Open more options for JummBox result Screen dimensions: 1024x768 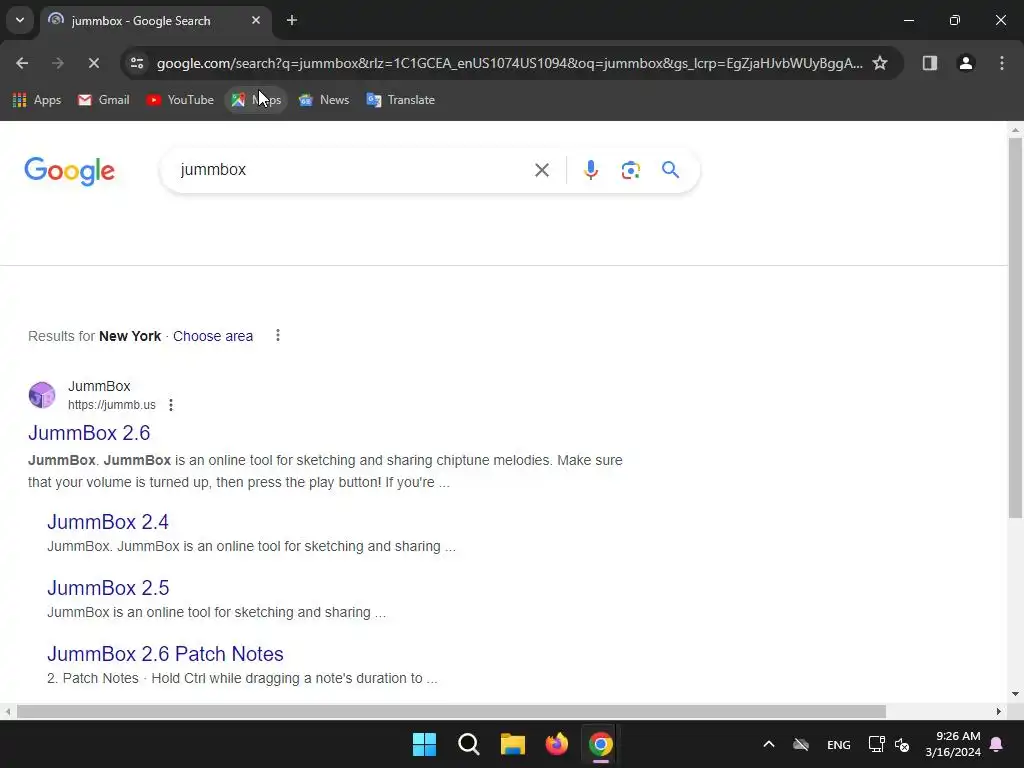pyautogui.click(x=170, y=405)
